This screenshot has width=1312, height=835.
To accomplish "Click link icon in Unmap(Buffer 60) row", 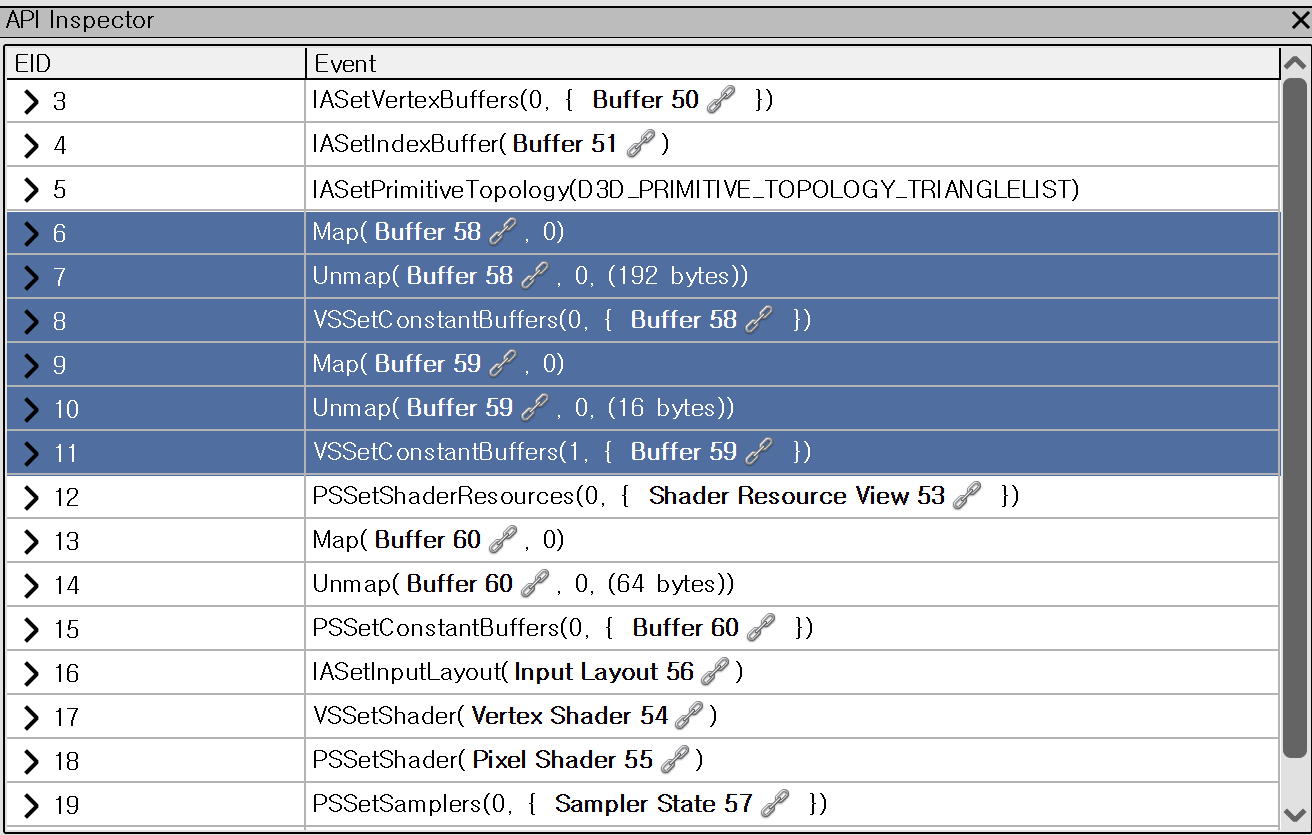I will pos(535,584).
